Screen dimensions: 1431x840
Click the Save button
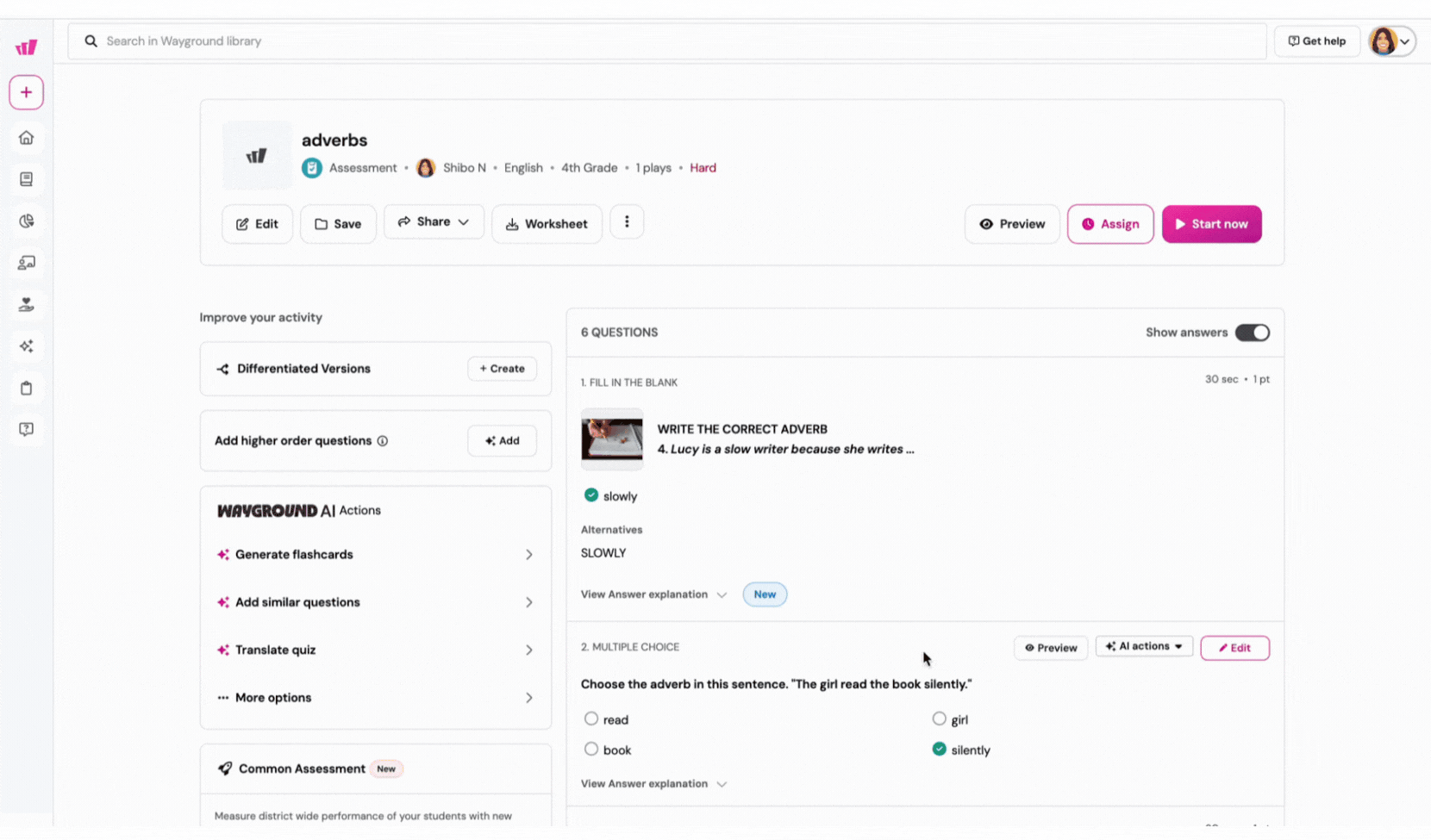[338, 224]
